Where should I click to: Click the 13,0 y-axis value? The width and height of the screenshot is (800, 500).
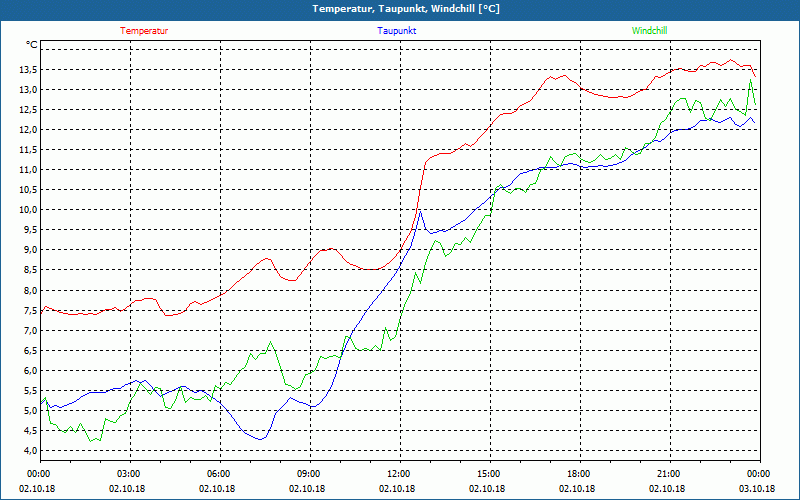coord(29,90)
